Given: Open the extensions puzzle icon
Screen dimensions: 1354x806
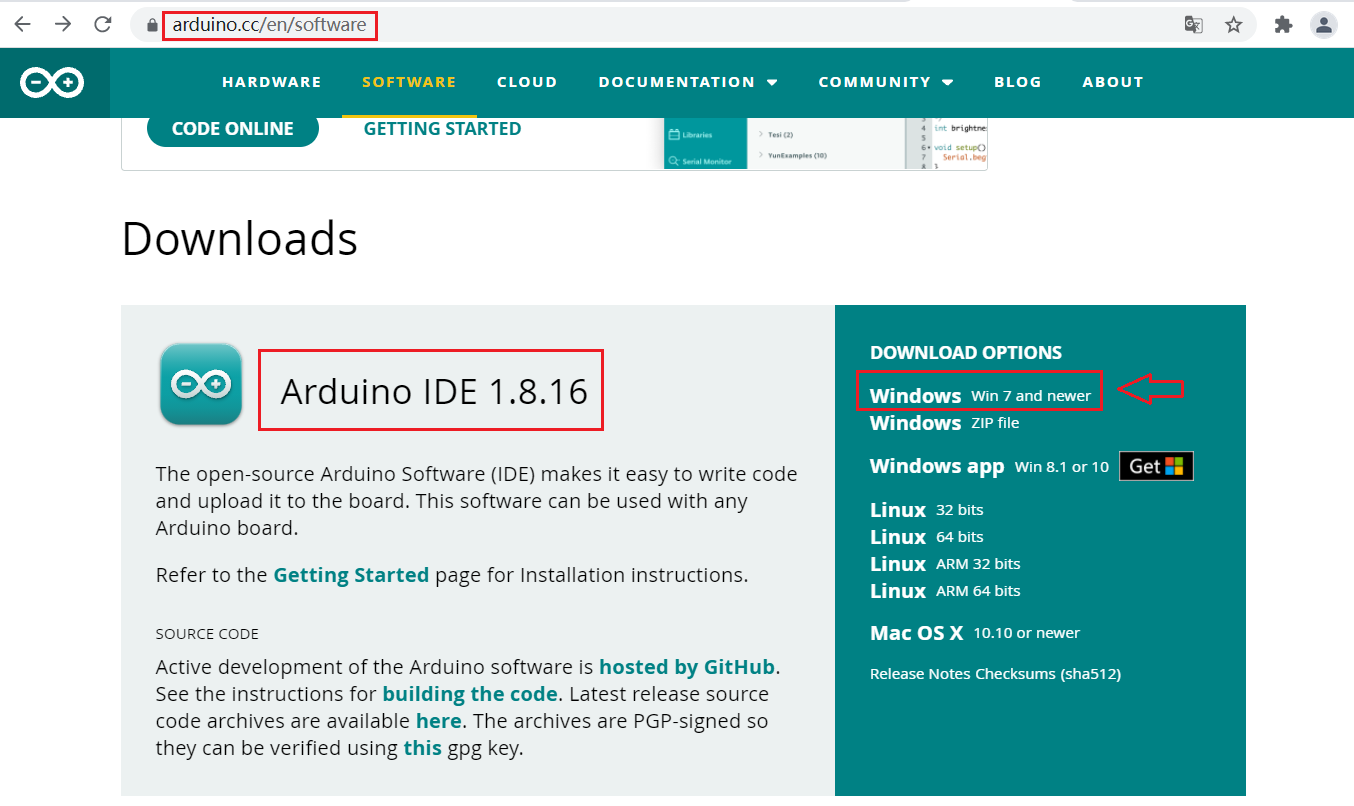Looking at the screenshot, I should 1283,25.
